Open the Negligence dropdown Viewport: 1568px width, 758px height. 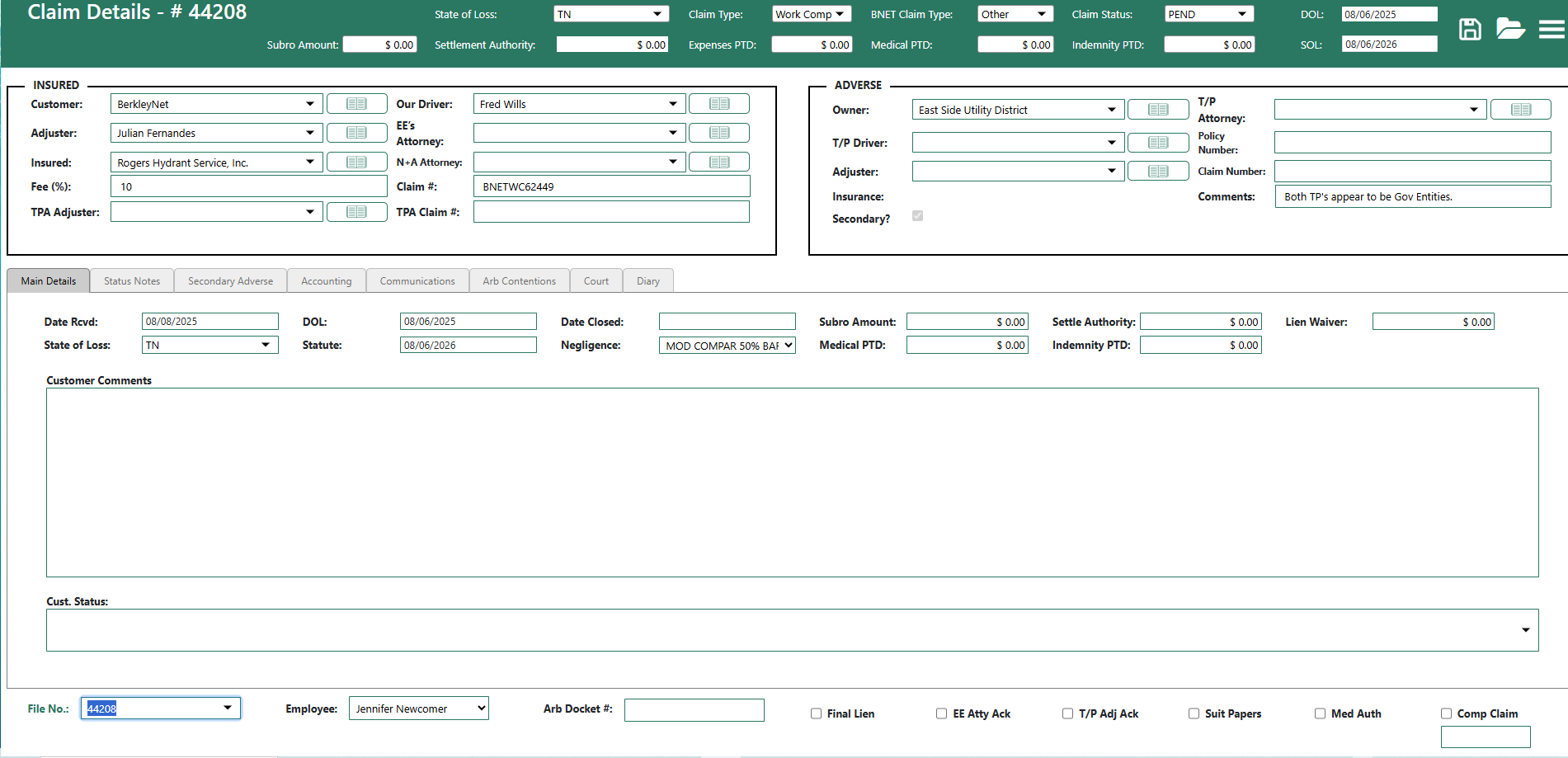point(727,346)
